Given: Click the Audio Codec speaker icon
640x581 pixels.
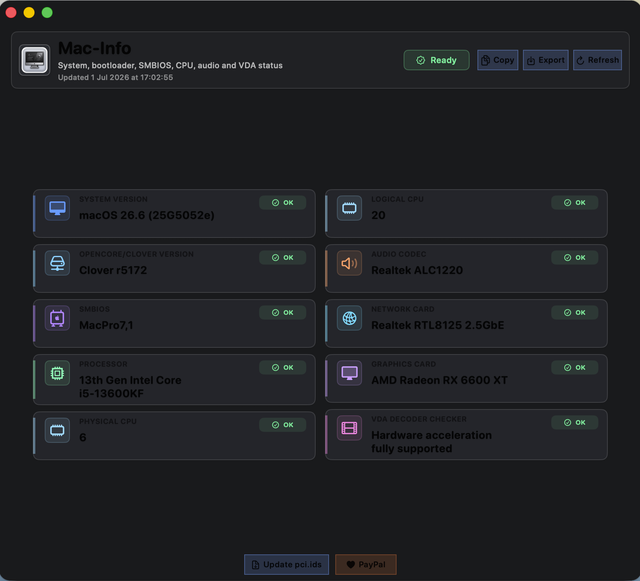Looking at the screenshot, I should tap(349, 263).
